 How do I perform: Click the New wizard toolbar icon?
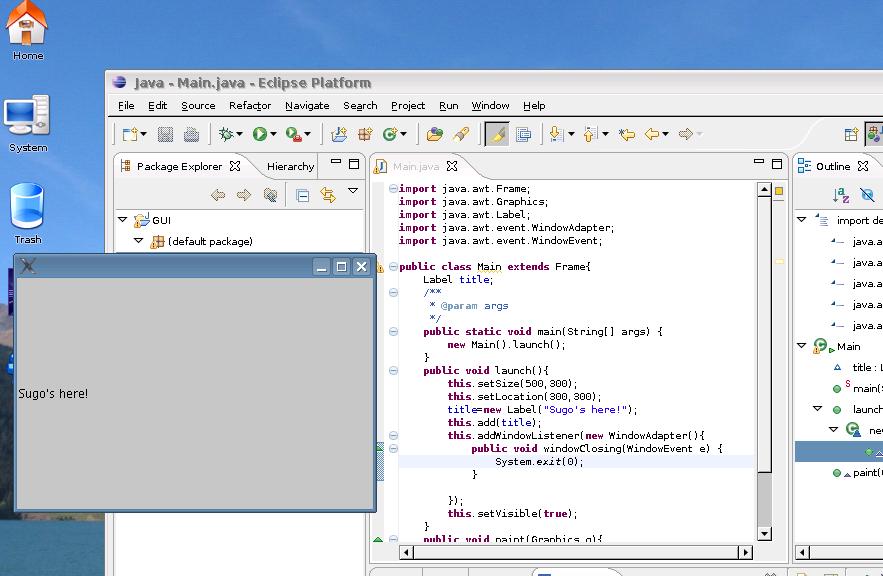coord(131,134)
